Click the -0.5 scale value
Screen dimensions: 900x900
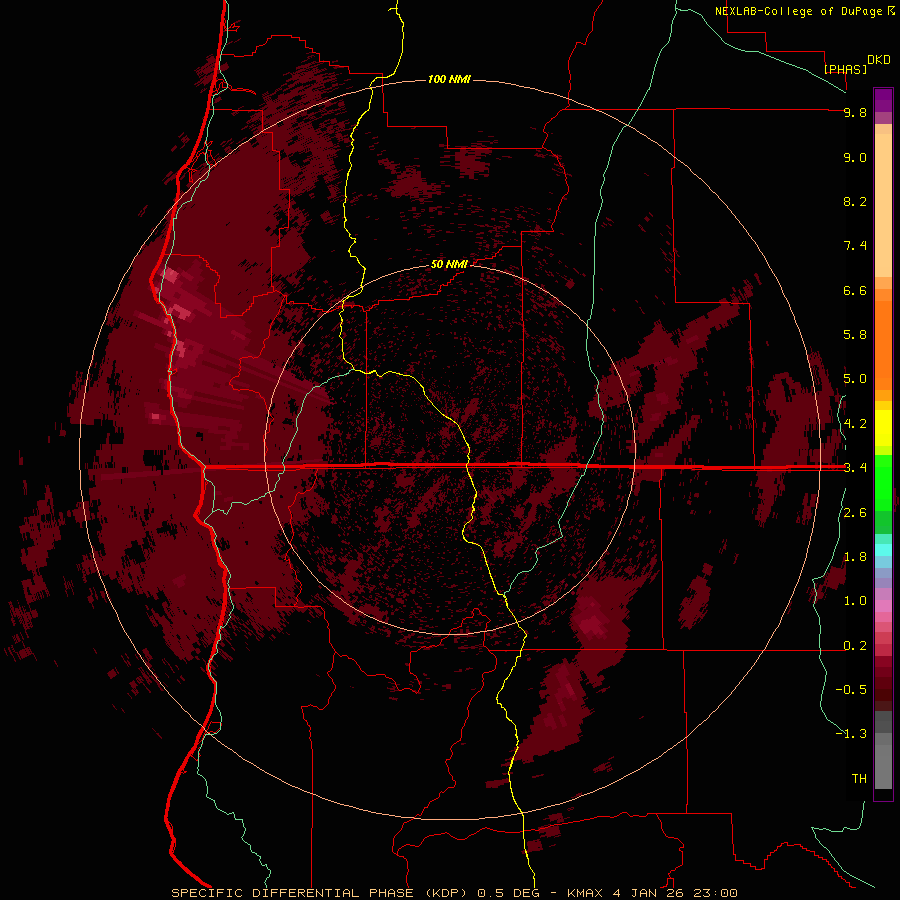851,690
